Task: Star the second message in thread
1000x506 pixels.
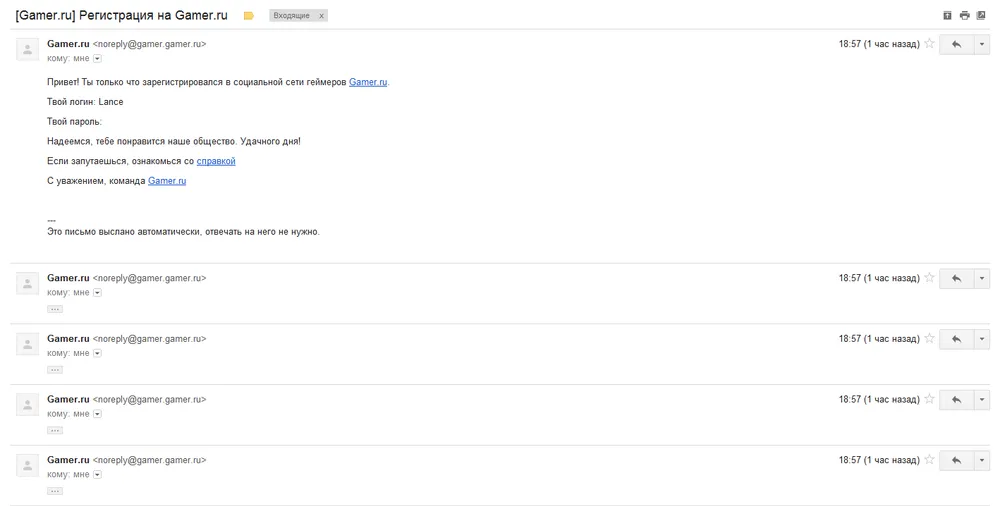Action: pos(929,278)
